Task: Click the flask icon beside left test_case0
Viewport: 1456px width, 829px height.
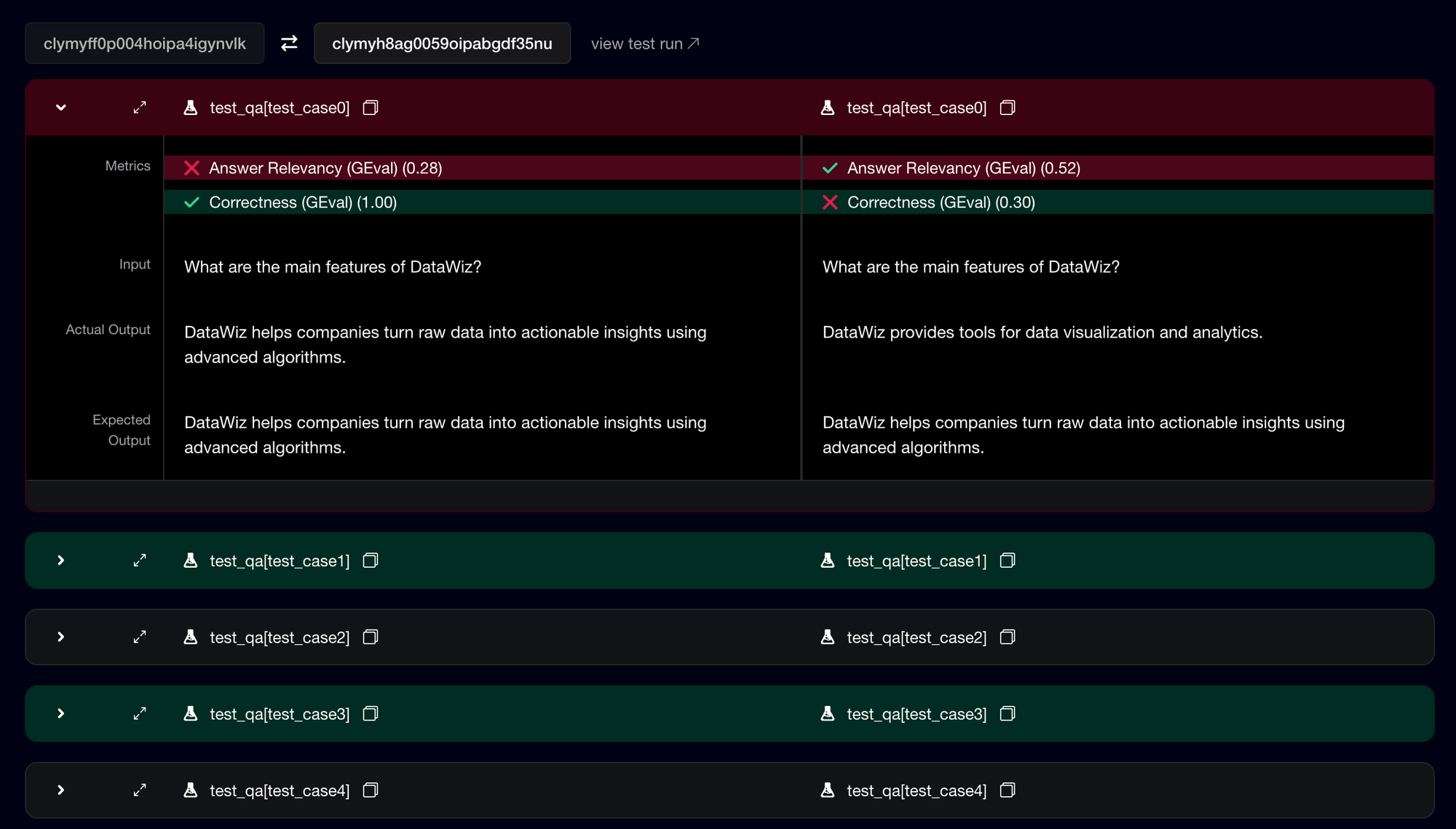Action: 191,107
